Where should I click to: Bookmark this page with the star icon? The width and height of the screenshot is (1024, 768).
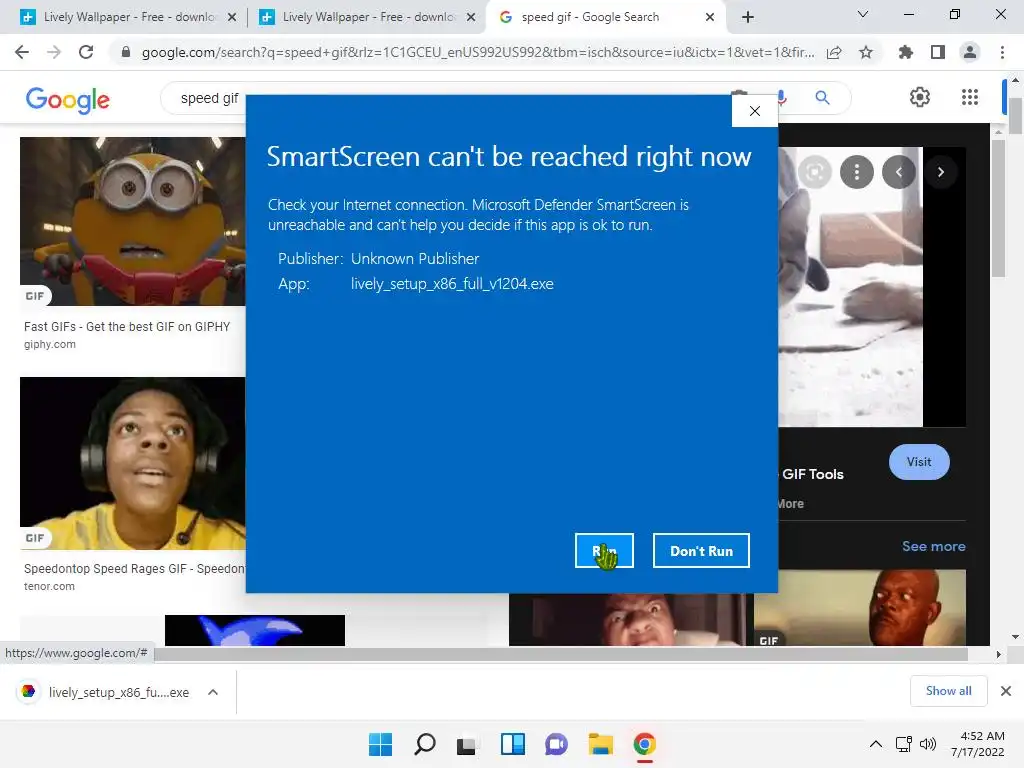click(x=866, y=52)
